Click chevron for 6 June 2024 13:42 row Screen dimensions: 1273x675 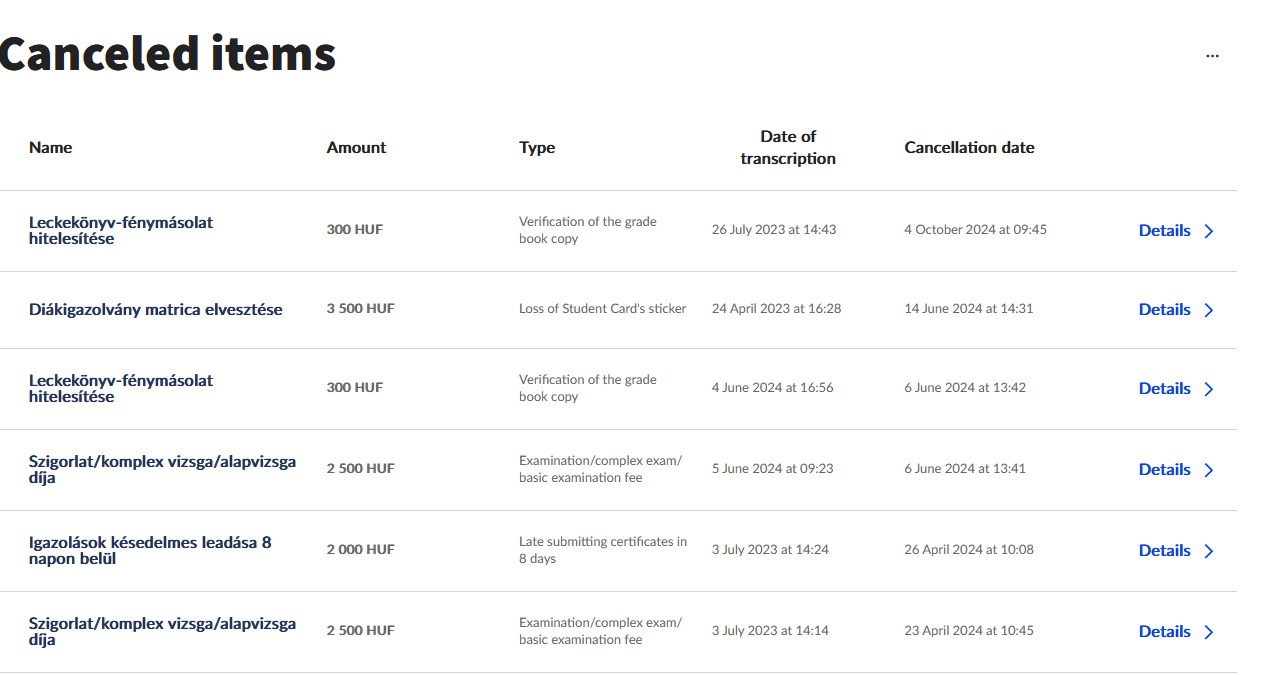tap(1209, 389)
